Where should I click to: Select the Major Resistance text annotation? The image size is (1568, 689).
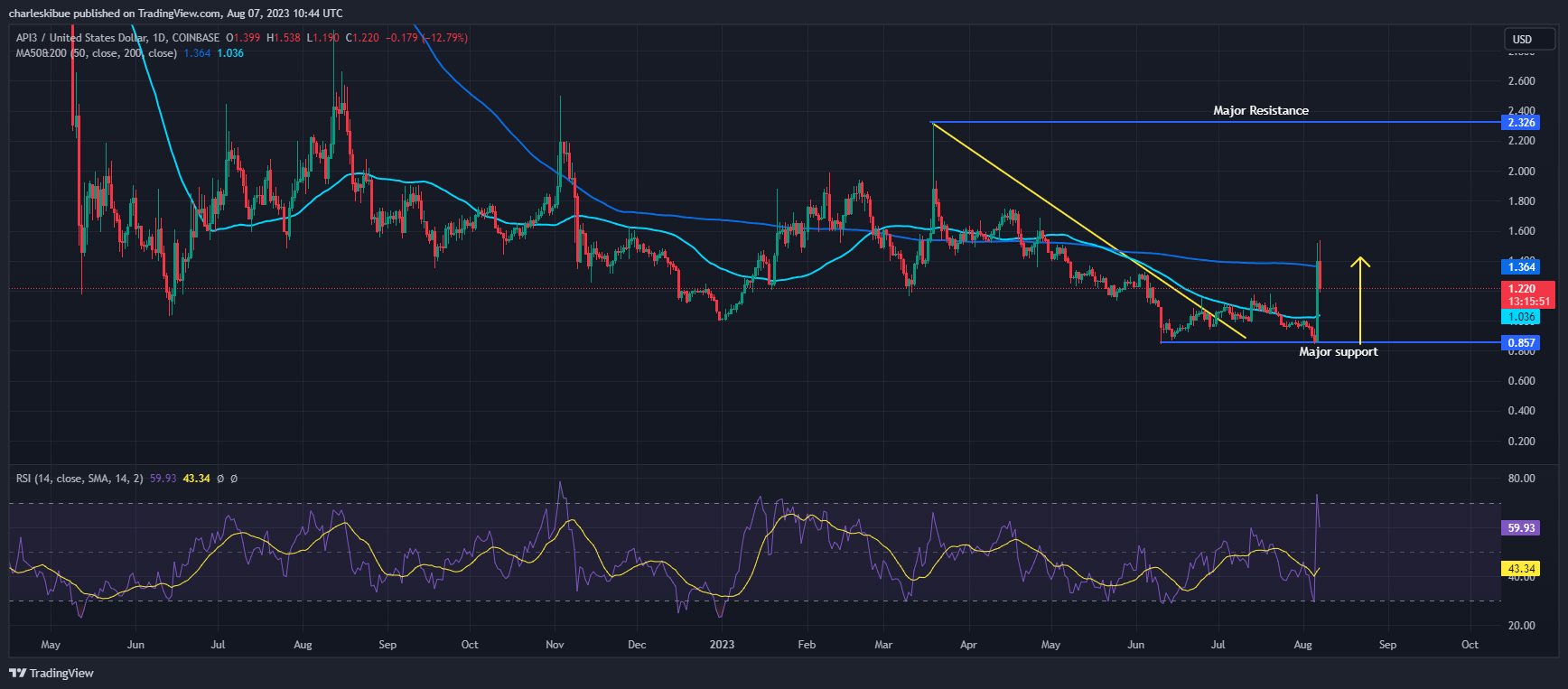tap(1260, 110)
